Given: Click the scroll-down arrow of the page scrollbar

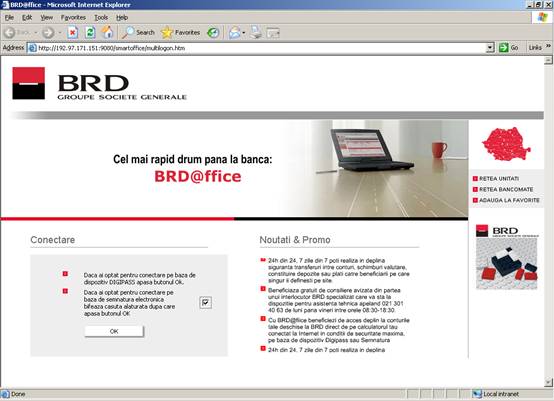Looking at the screenshot, I should click(x=548, y=382).
